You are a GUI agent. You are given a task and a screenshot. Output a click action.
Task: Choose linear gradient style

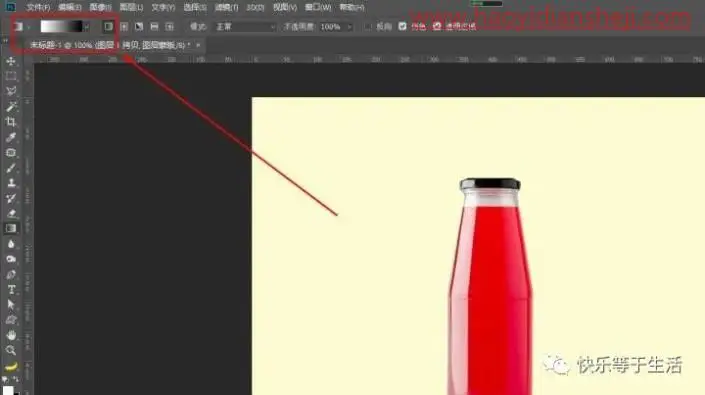[x=108, y=27]
